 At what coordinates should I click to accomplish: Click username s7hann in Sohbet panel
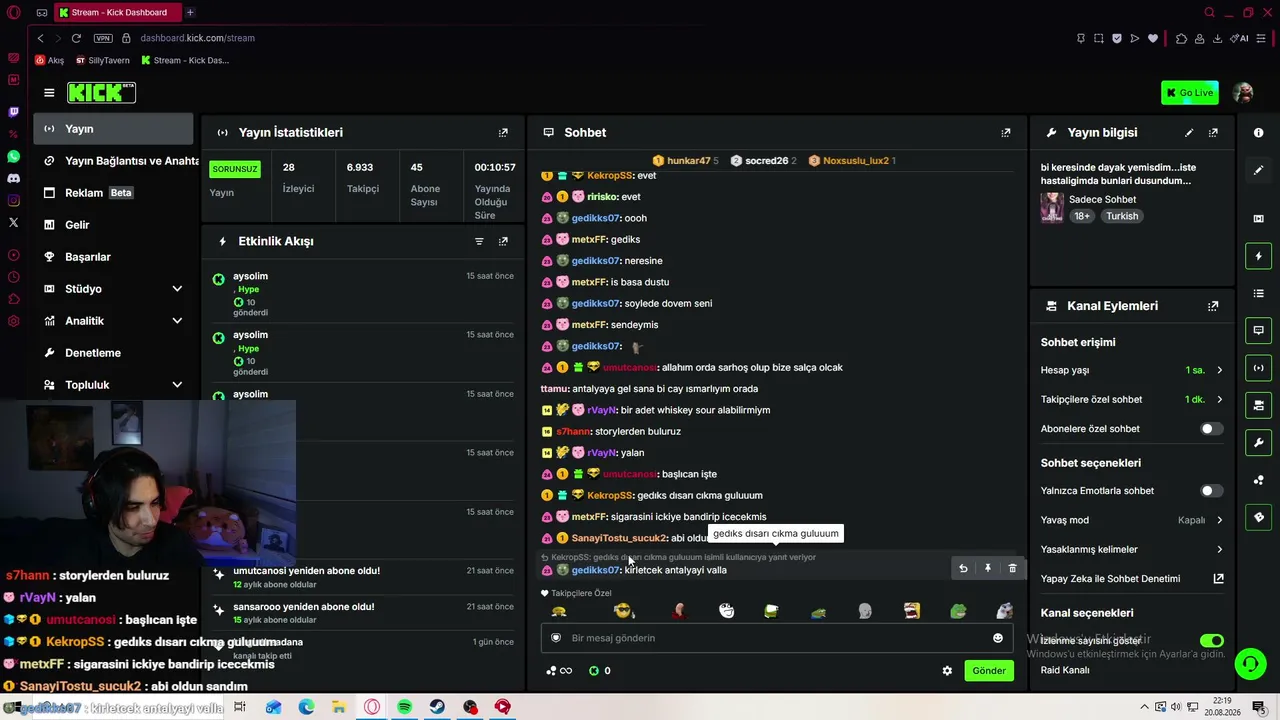click(x=573, y=431)
